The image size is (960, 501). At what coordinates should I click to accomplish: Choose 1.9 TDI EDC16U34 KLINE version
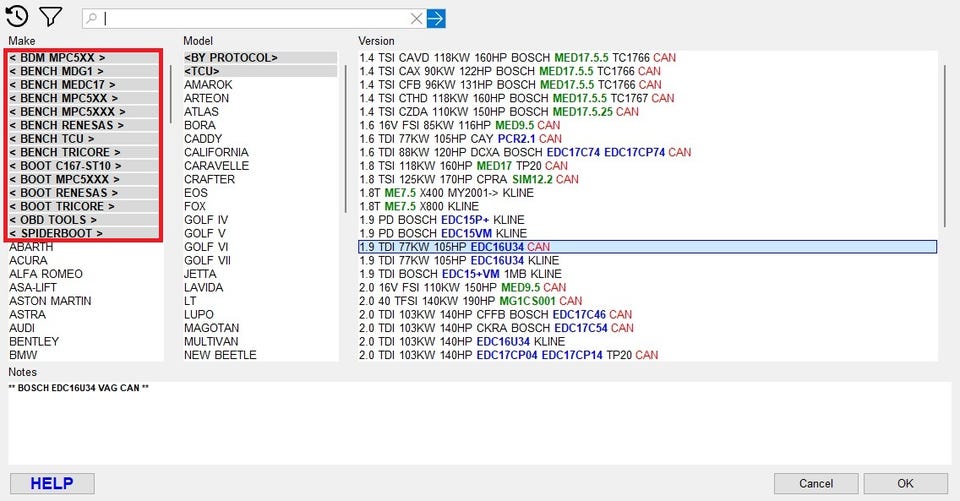459,260
